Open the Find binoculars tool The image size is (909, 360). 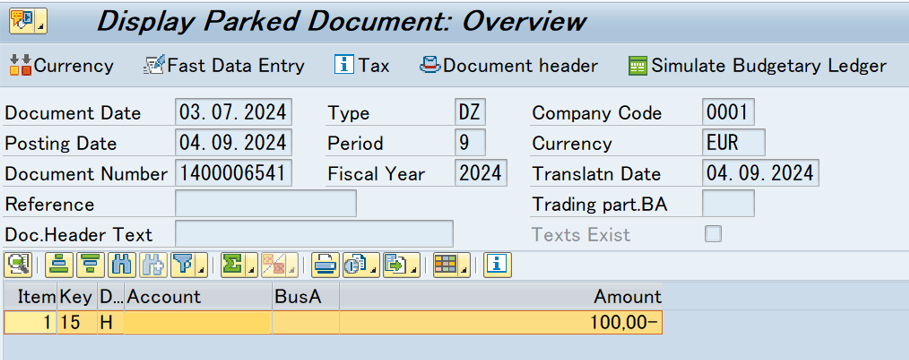[x=121, y=266]
